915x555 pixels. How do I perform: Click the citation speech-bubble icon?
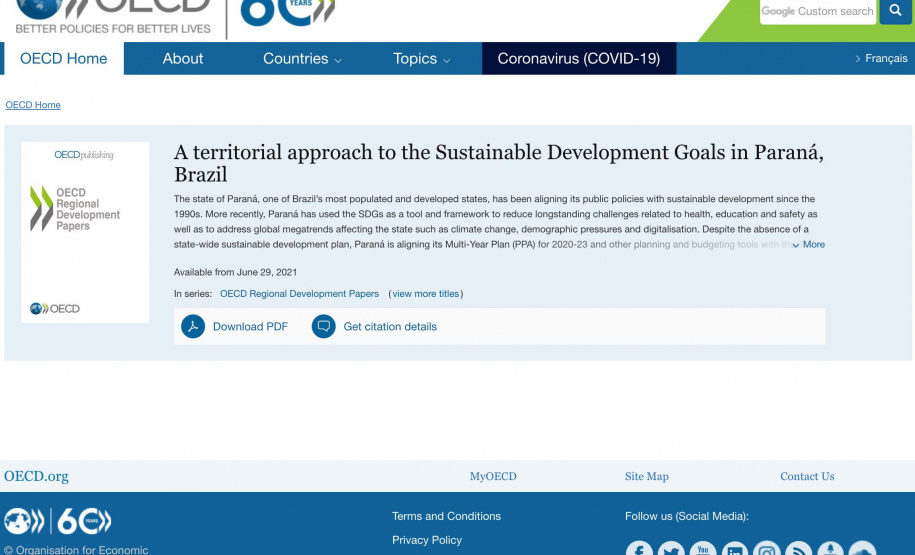pos(323,326)
